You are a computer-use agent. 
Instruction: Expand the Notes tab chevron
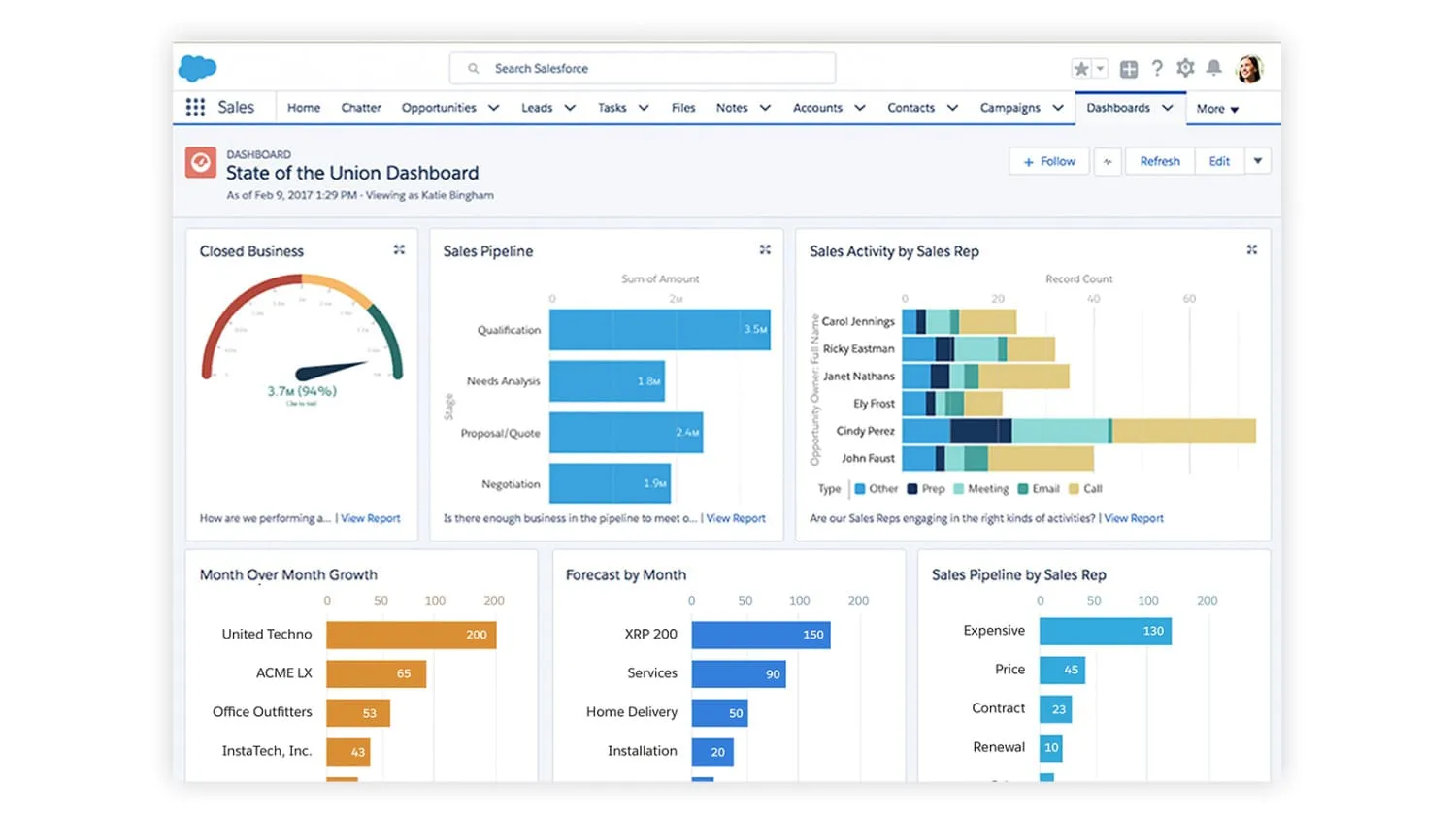pos(765,108)
